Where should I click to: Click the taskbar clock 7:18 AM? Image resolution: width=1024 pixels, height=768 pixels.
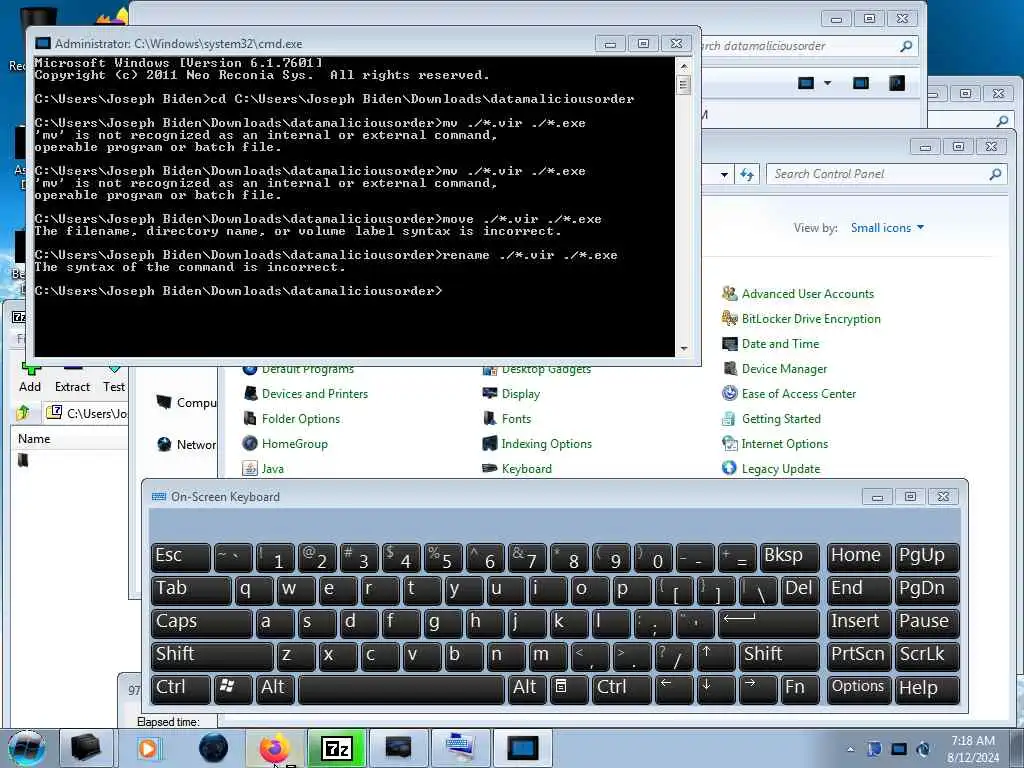(973, 741)
